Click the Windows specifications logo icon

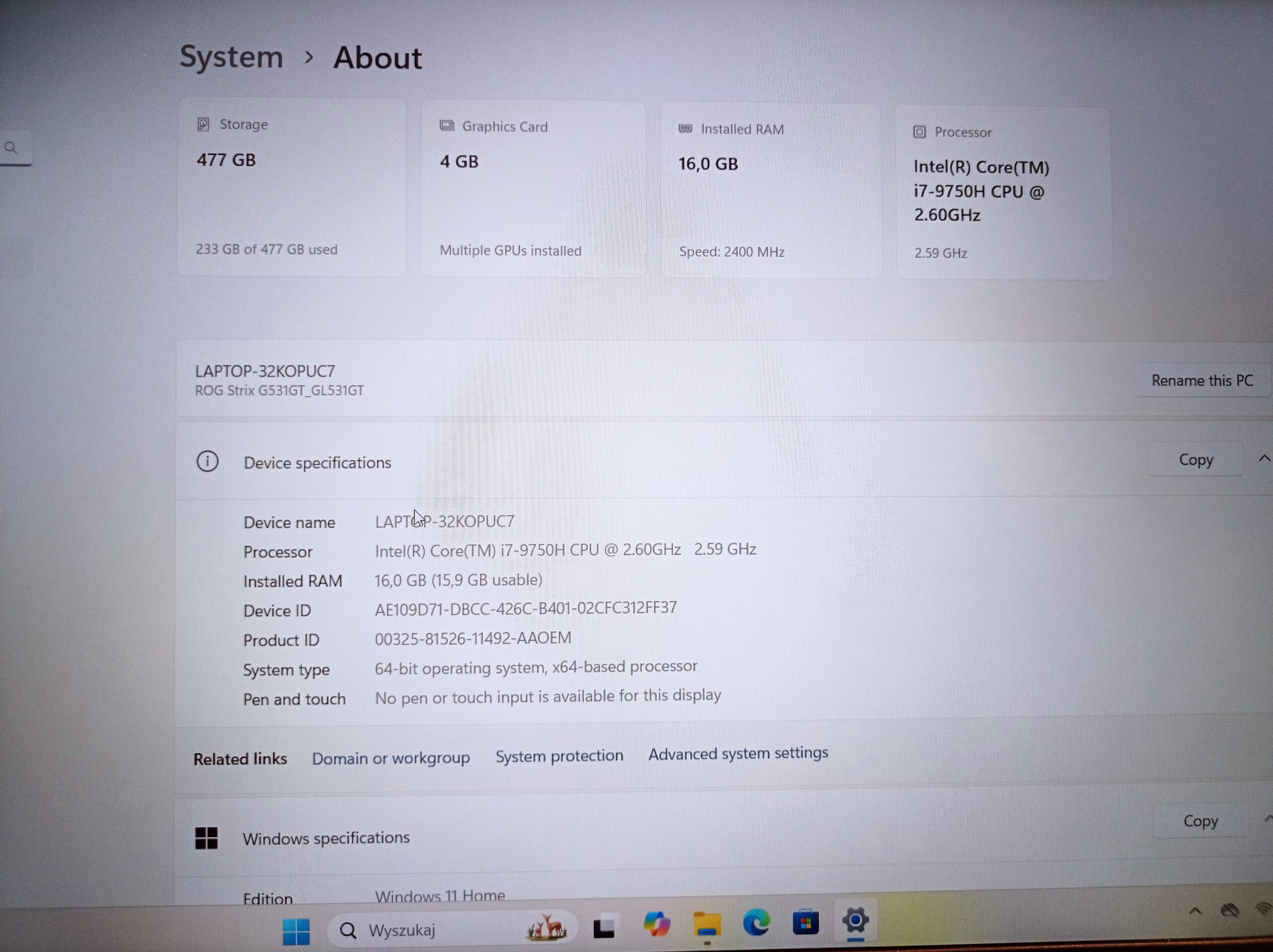point(206,838)
